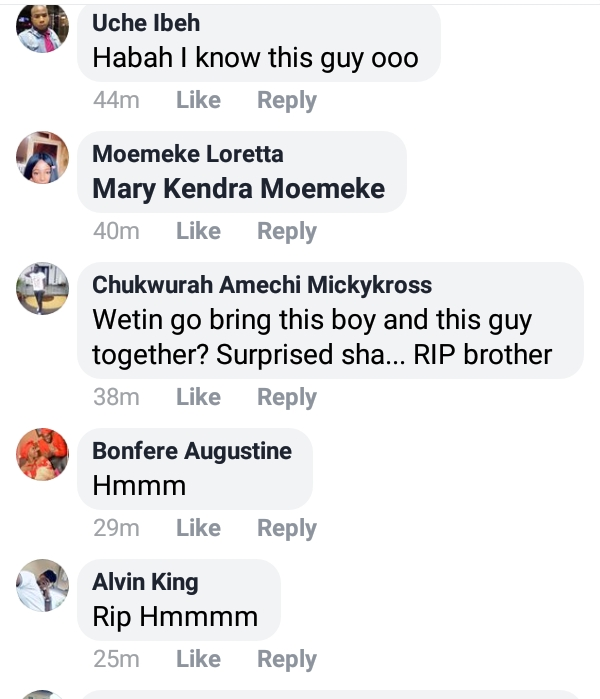This screenshot has width=600, height=699.
Task: Like Uche Ibeh's comment
Action: 198,100
